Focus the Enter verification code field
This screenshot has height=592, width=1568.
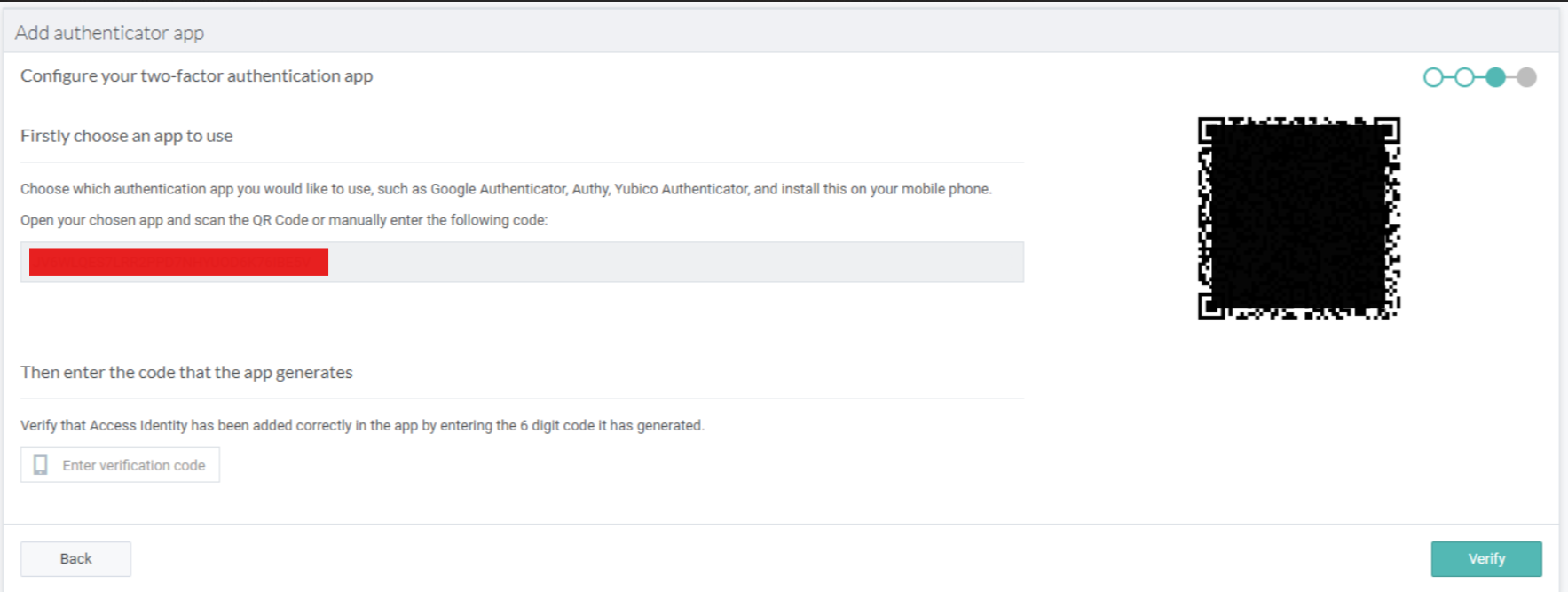tap(133, 465)
